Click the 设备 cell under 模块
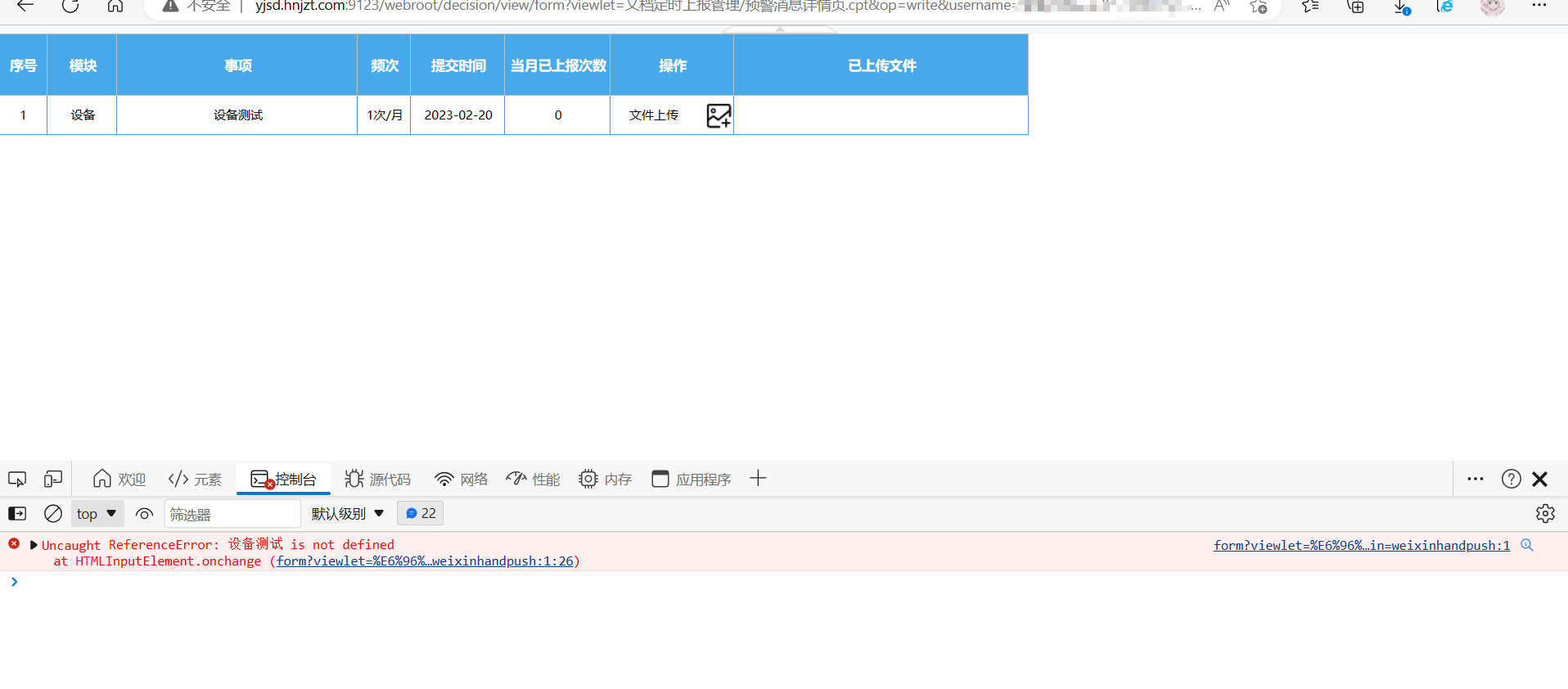1568x689 pixels. 83,115
